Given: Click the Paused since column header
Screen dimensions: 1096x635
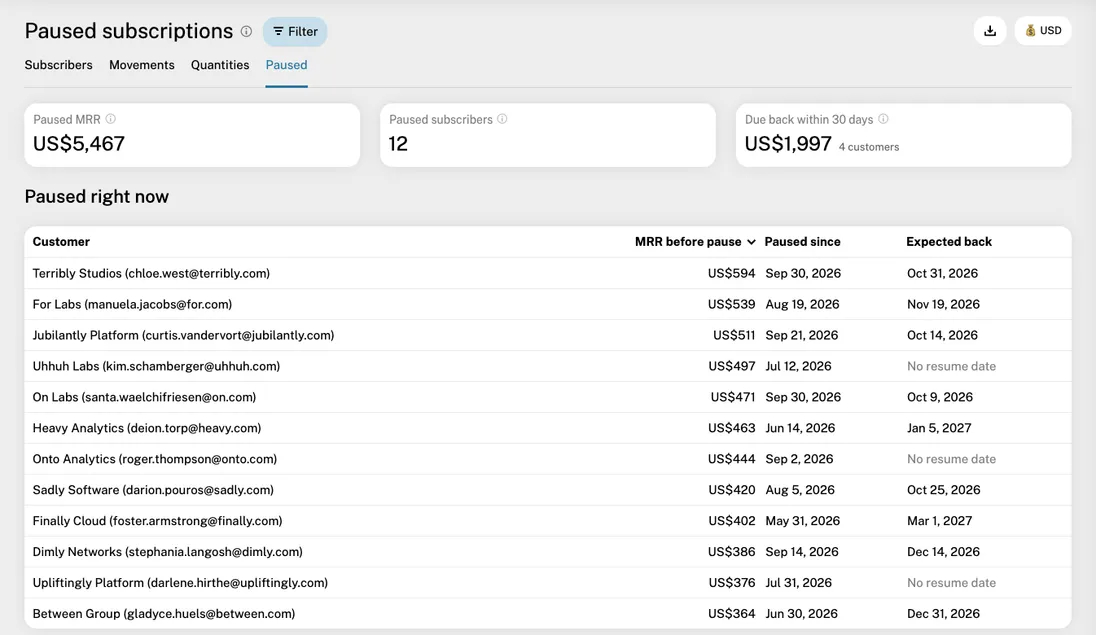Looking at the screenshot, I should (x=802, y=242).
